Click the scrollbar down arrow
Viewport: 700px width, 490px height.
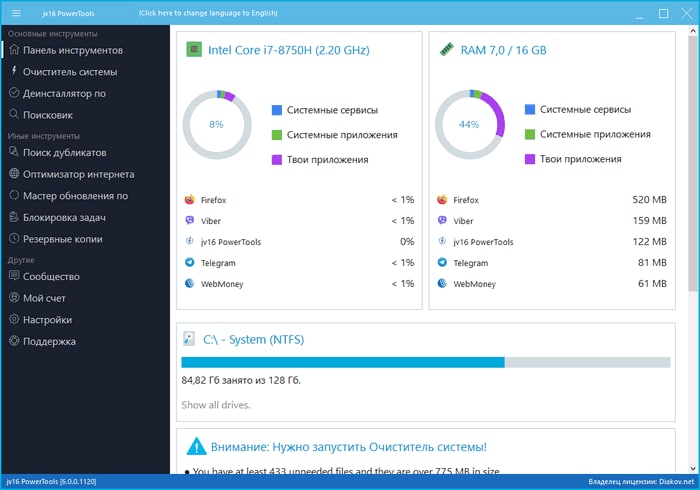[x=692, y=468]
